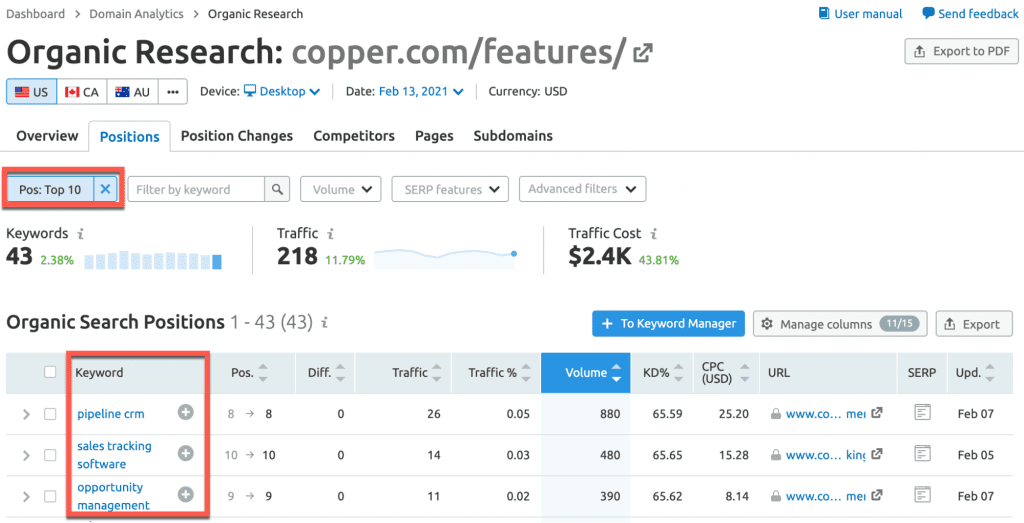This screenshot has width=1024, height=523.
Task: Add pipeline crm keyword with plus icon
Action: [185, 413]
